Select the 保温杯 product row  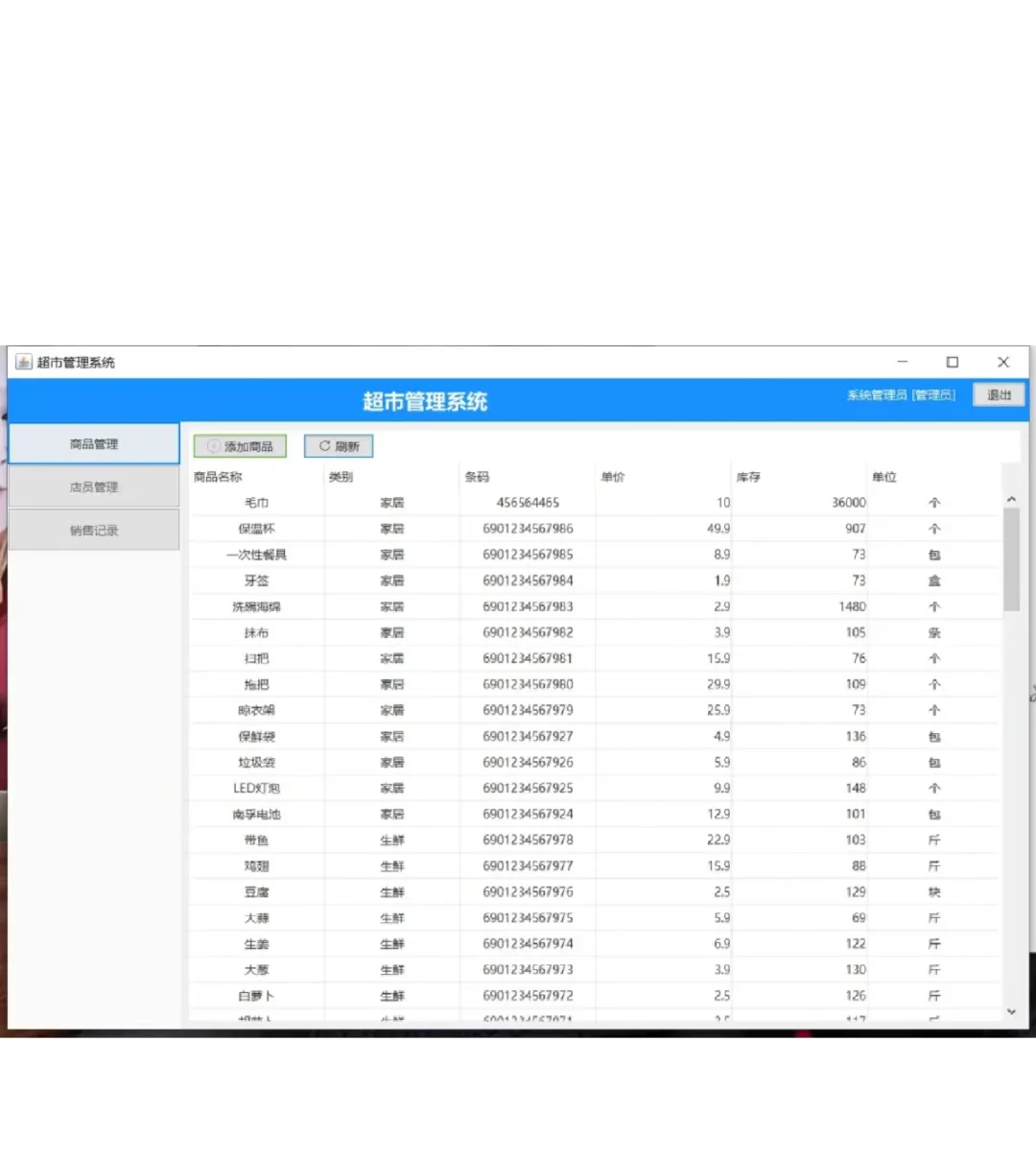click(x=595, y=529)
